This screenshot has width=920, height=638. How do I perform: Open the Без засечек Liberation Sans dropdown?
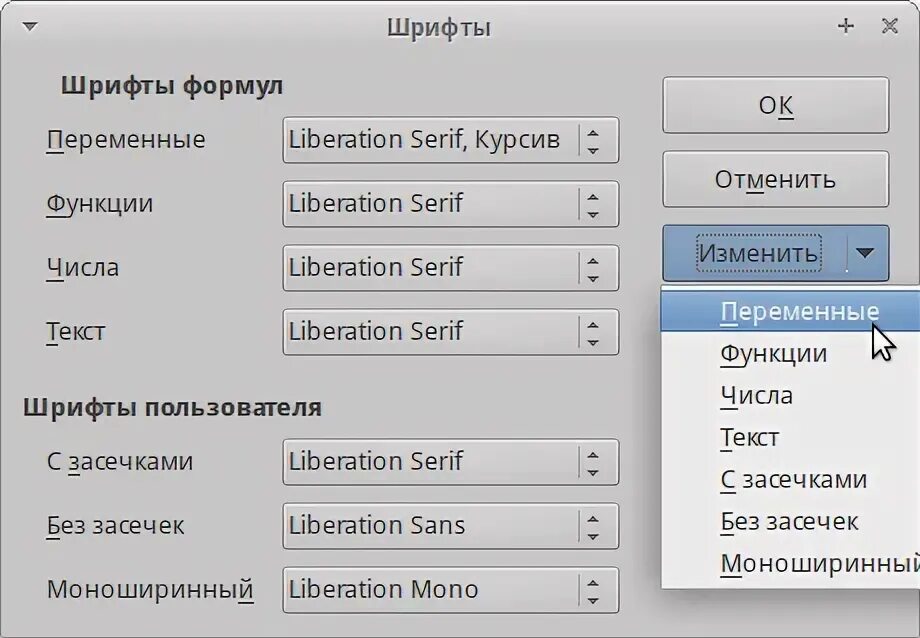click(594, 526)
